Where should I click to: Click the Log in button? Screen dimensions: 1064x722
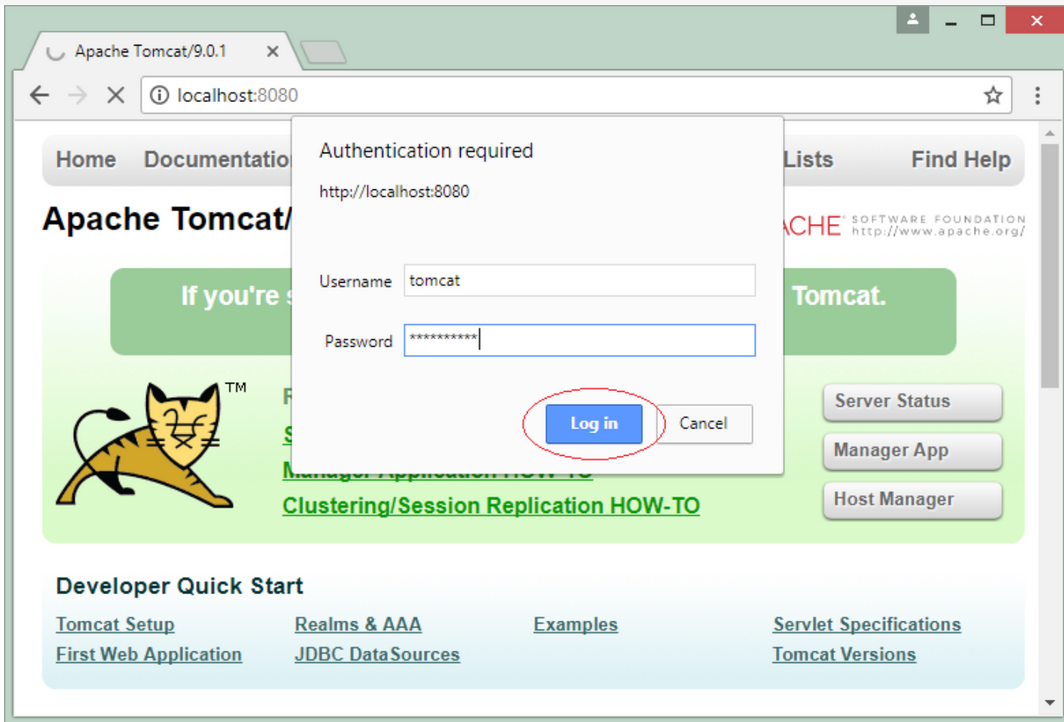pos(594,424)
